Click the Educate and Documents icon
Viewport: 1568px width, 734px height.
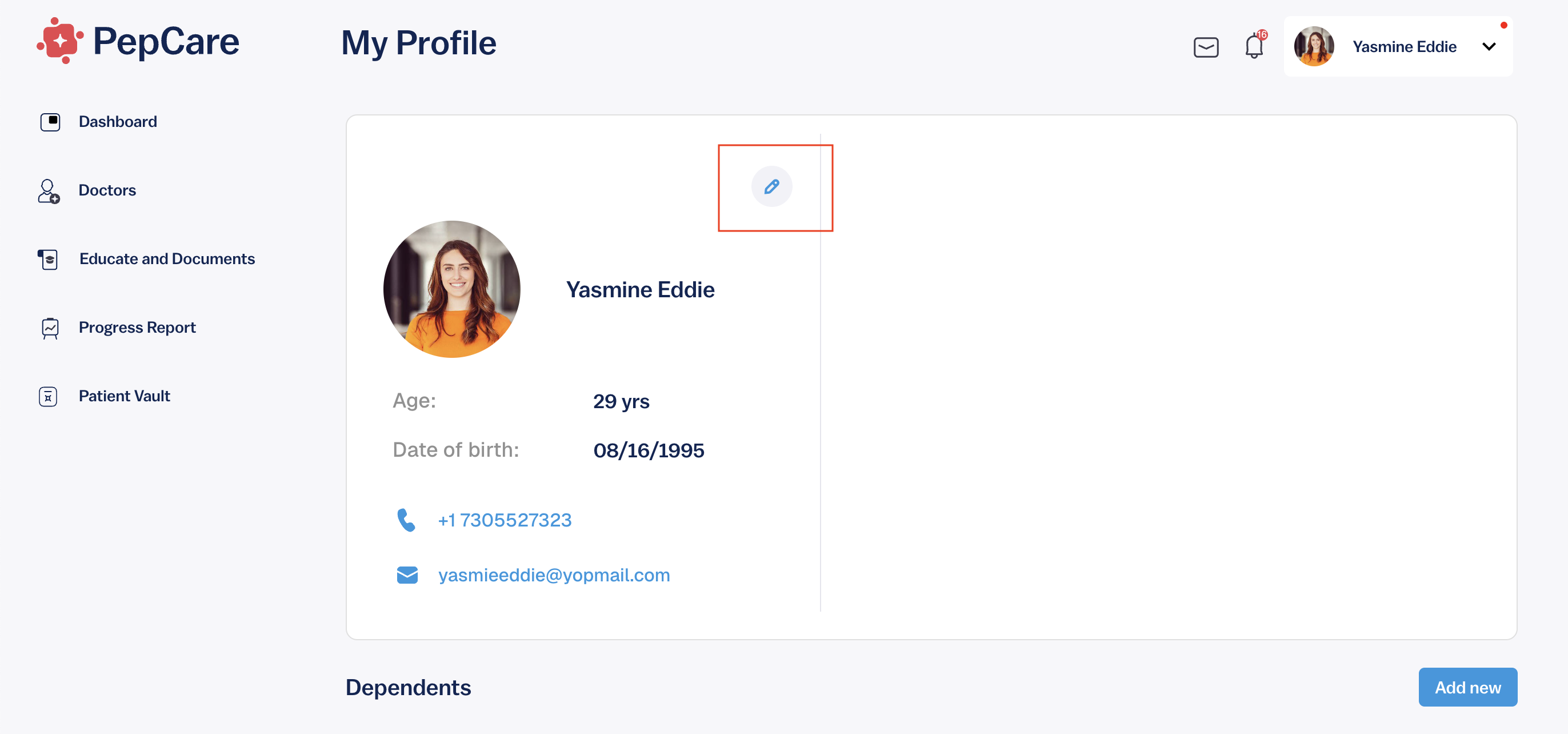pyautogui.click(x=48, y=260)
